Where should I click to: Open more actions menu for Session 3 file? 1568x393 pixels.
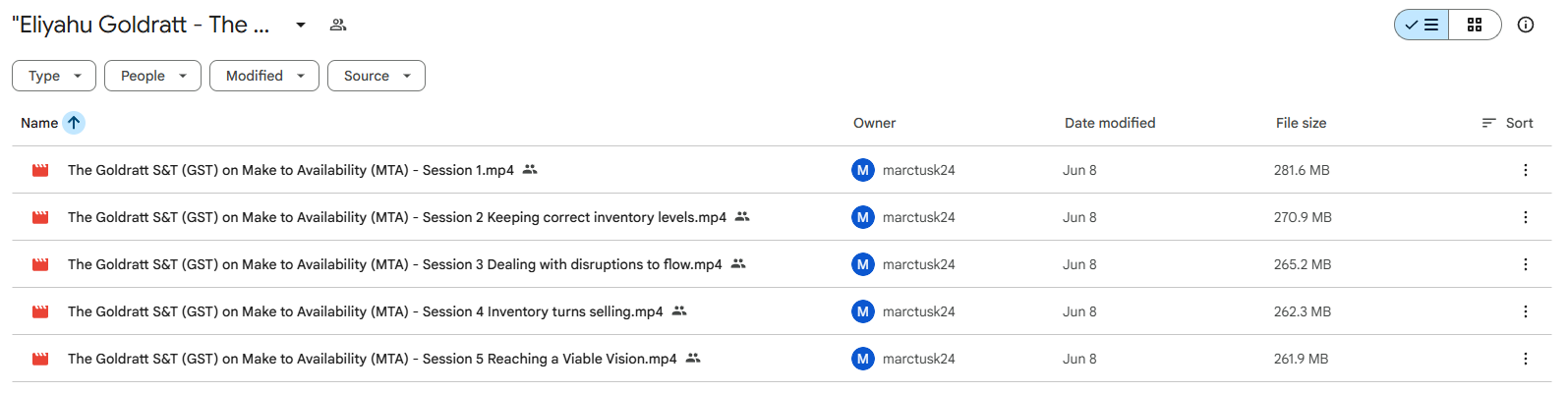(1526, 264)
